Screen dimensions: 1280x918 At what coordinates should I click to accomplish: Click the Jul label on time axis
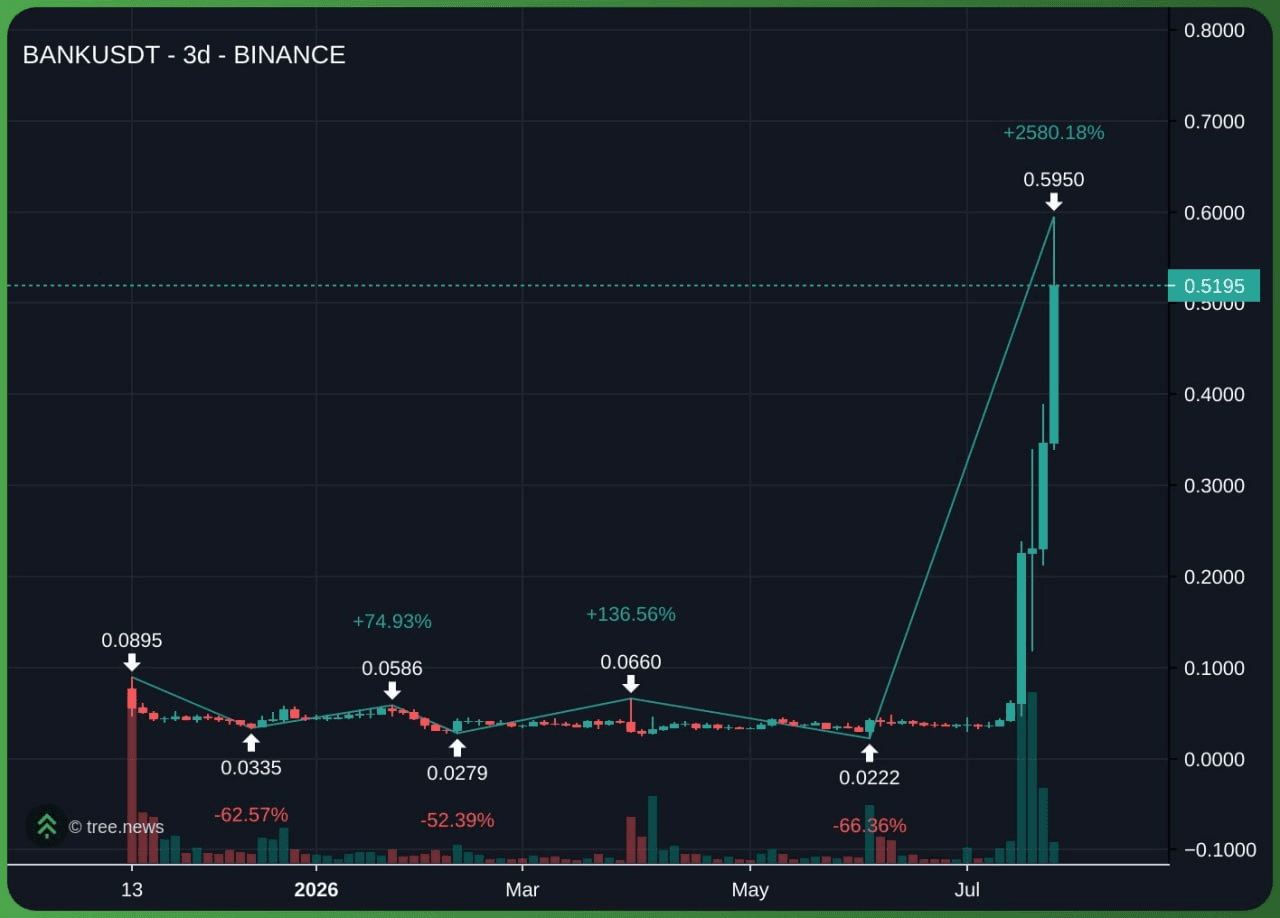[x=967, y=890]
